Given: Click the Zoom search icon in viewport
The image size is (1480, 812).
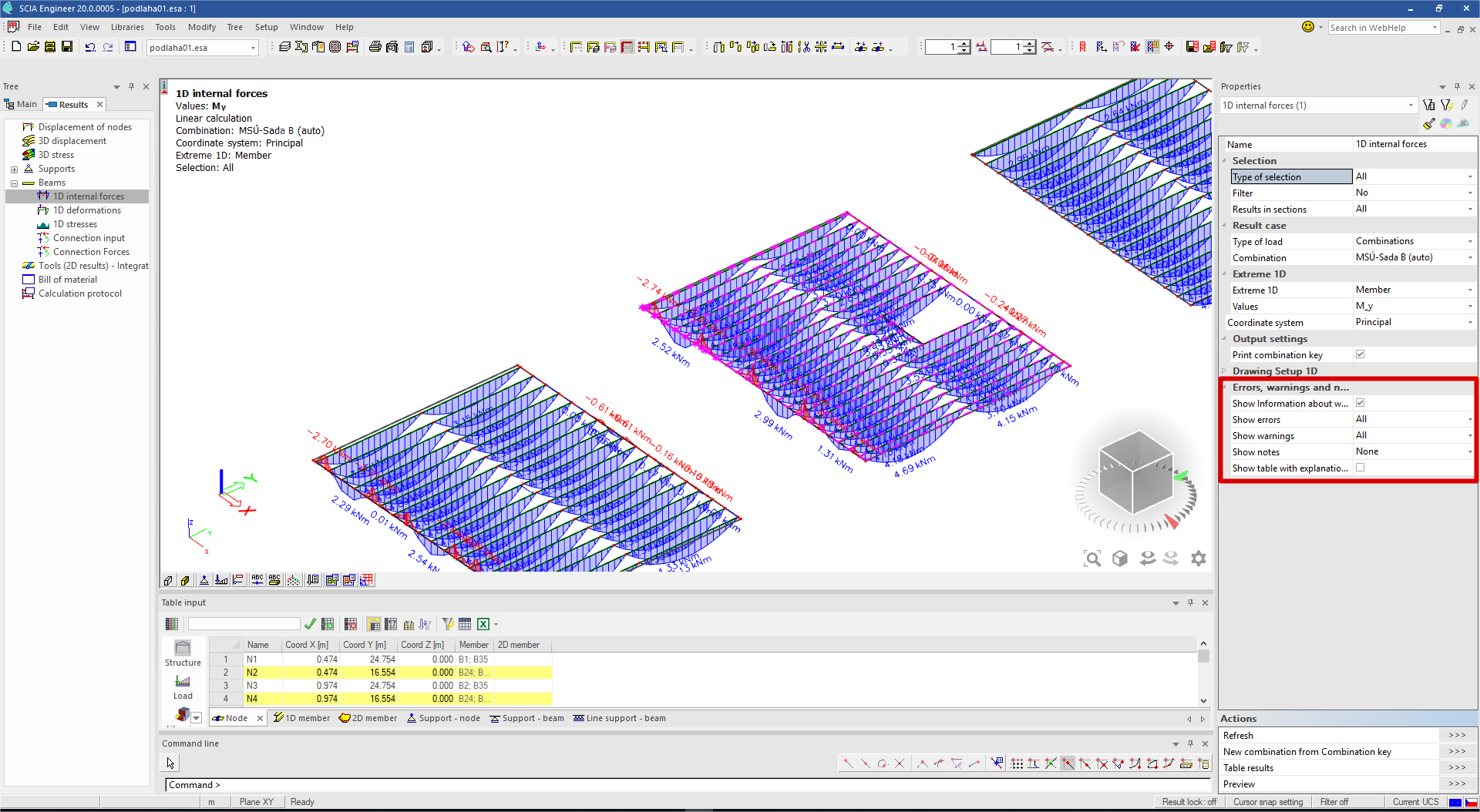Looking at the screenshot, I should [x=1091, y=559].
